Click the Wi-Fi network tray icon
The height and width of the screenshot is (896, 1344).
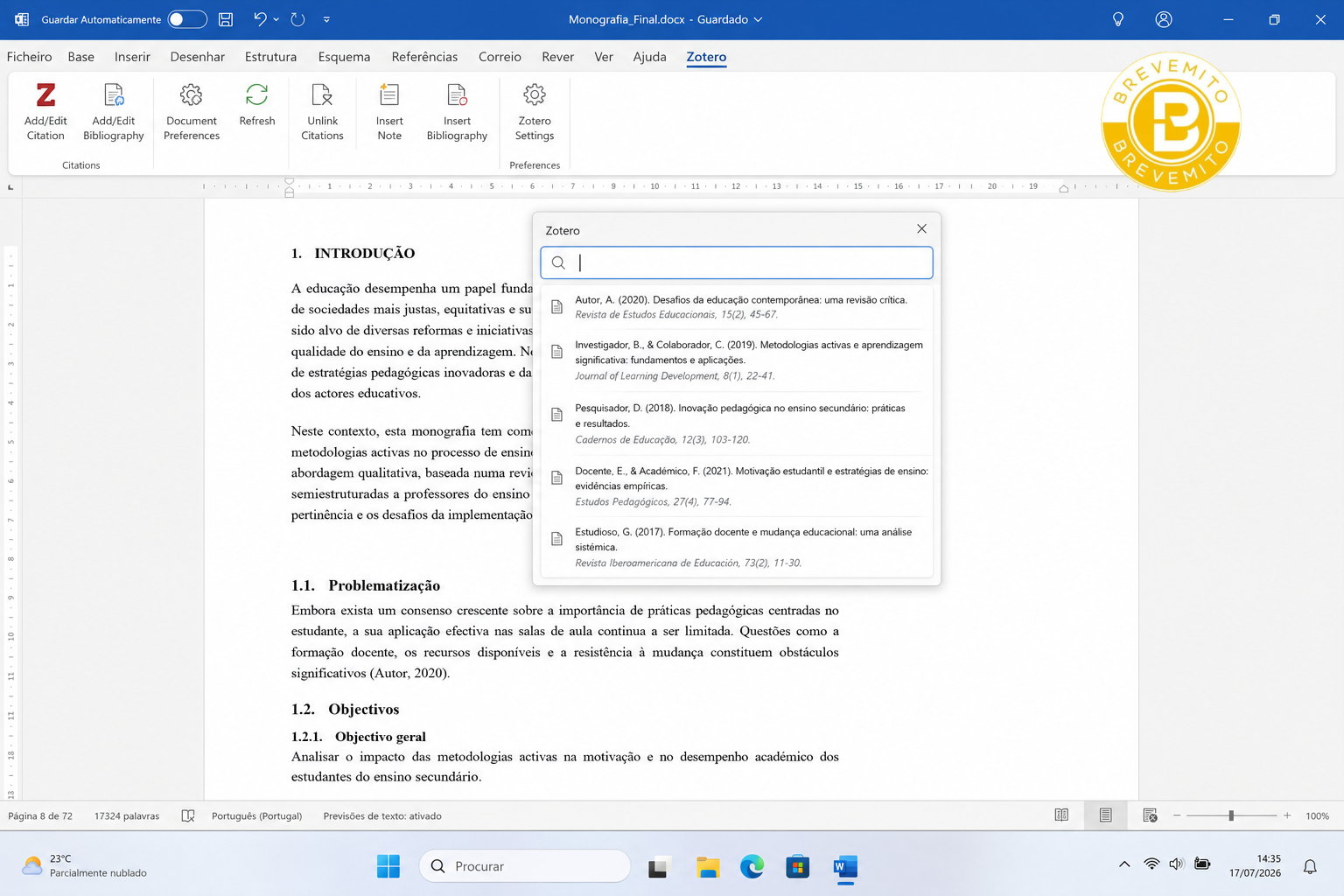click(1151, 864)
